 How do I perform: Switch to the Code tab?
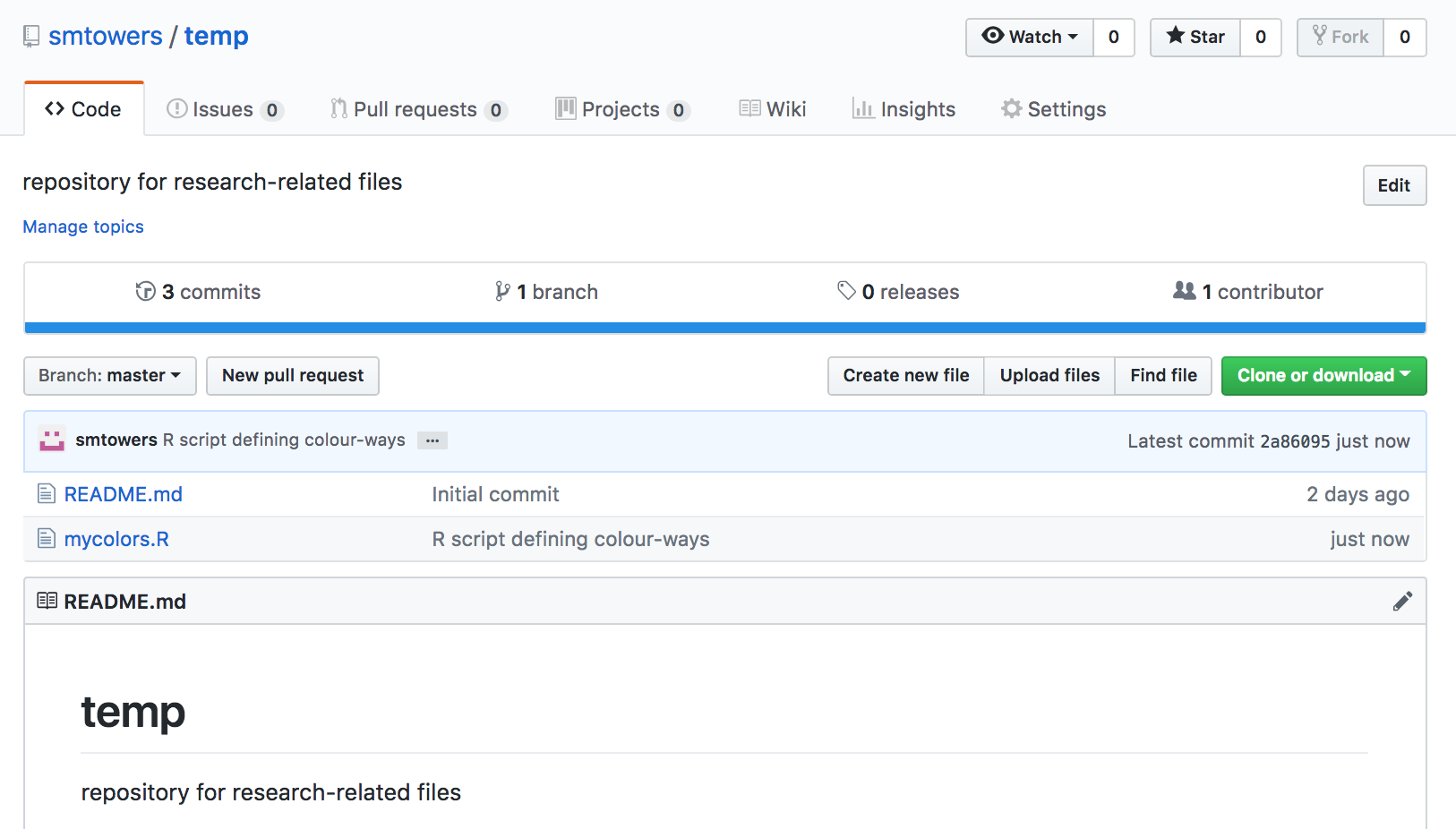pos(84,109)
